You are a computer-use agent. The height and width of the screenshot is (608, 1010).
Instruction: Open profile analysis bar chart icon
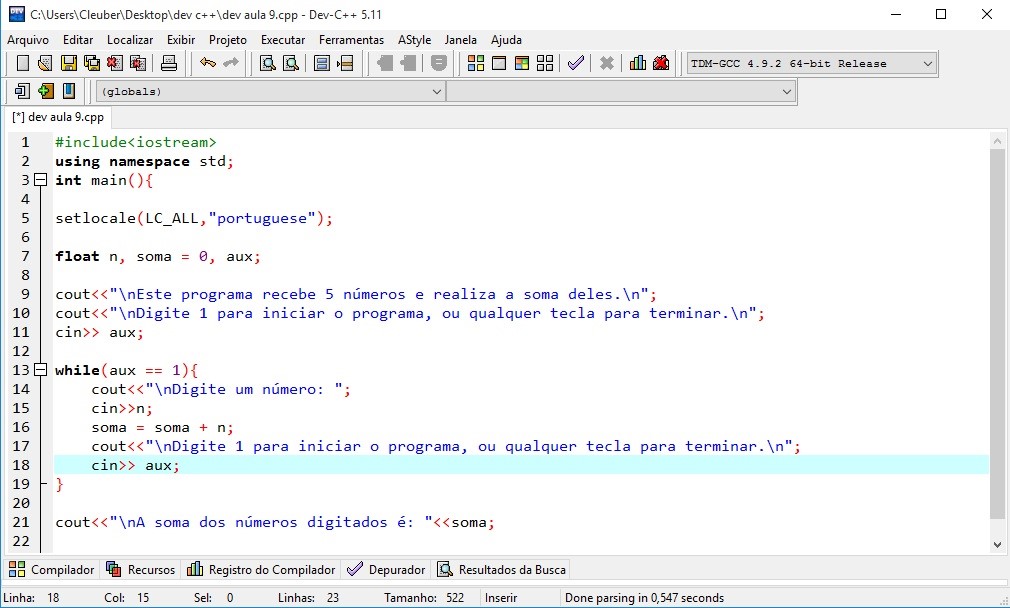click(x=638, y=63)
